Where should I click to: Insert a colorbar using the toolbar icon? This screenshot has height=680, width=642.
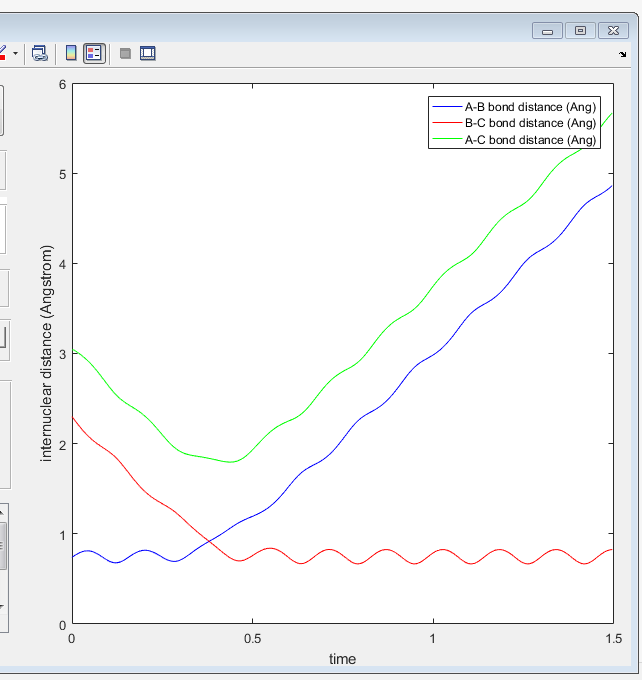point(71,53)
